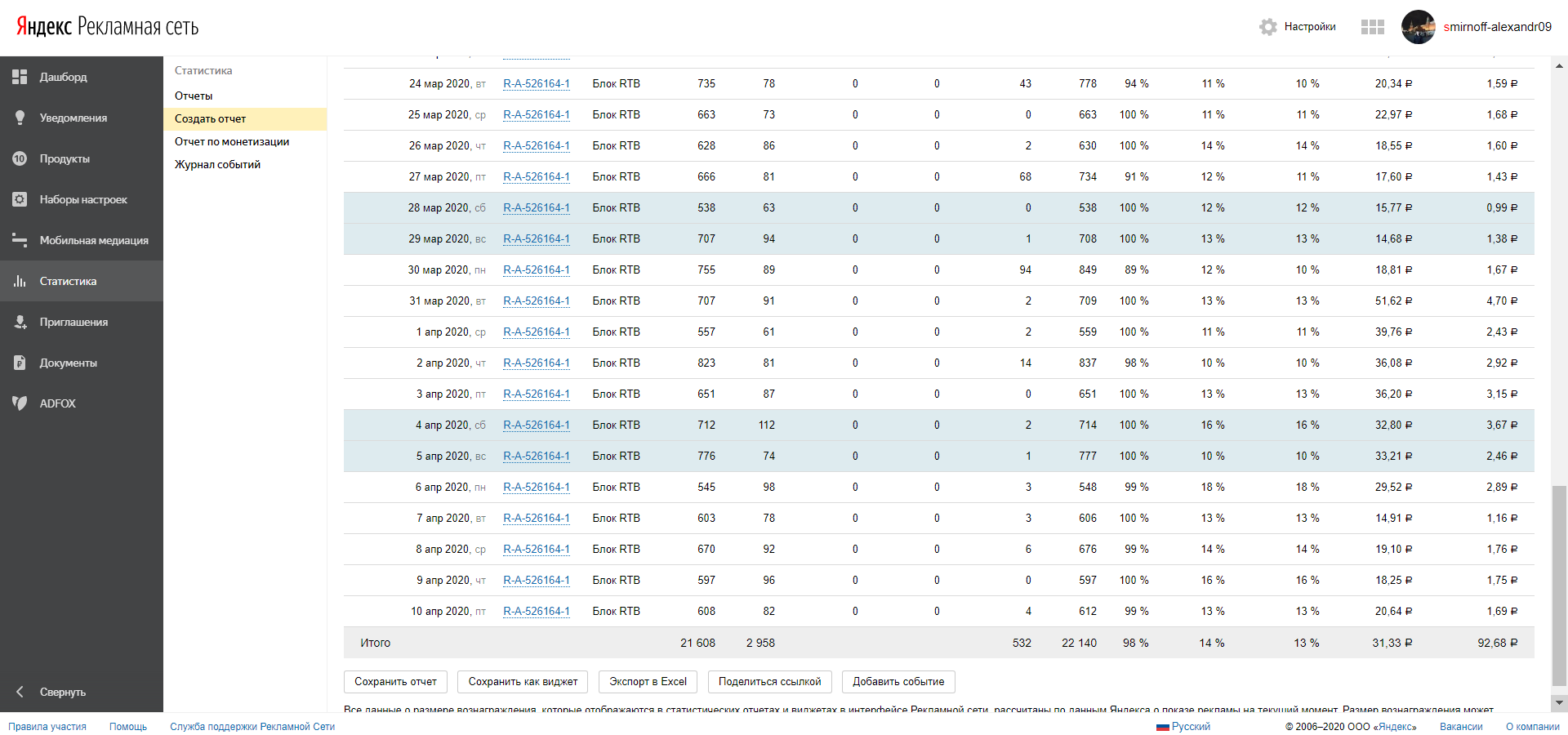Open the Отчеты submenu item
Viewport: 1568px width, 735px height.
pyautogui.click(x=194, y=96)
